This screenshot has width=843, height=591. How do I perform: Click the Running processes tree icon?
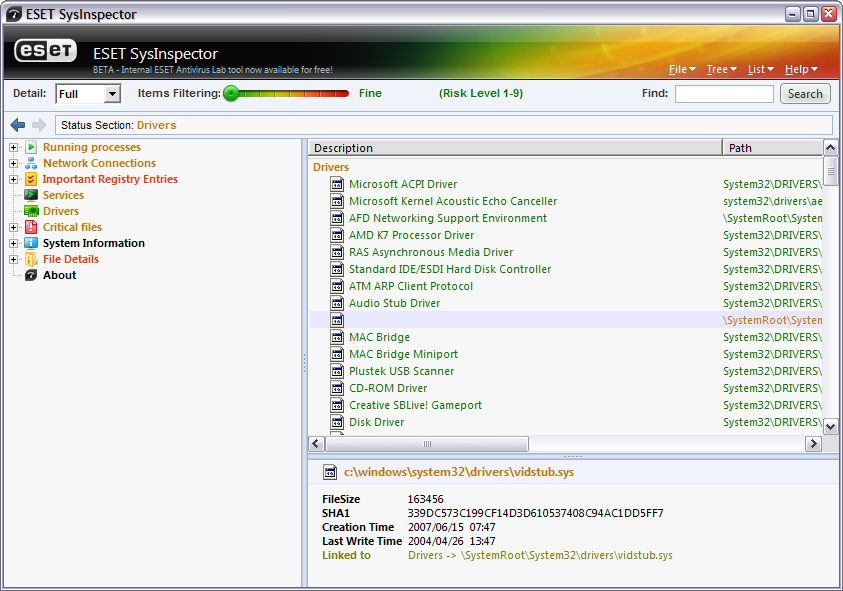click(x=31, y=147)
